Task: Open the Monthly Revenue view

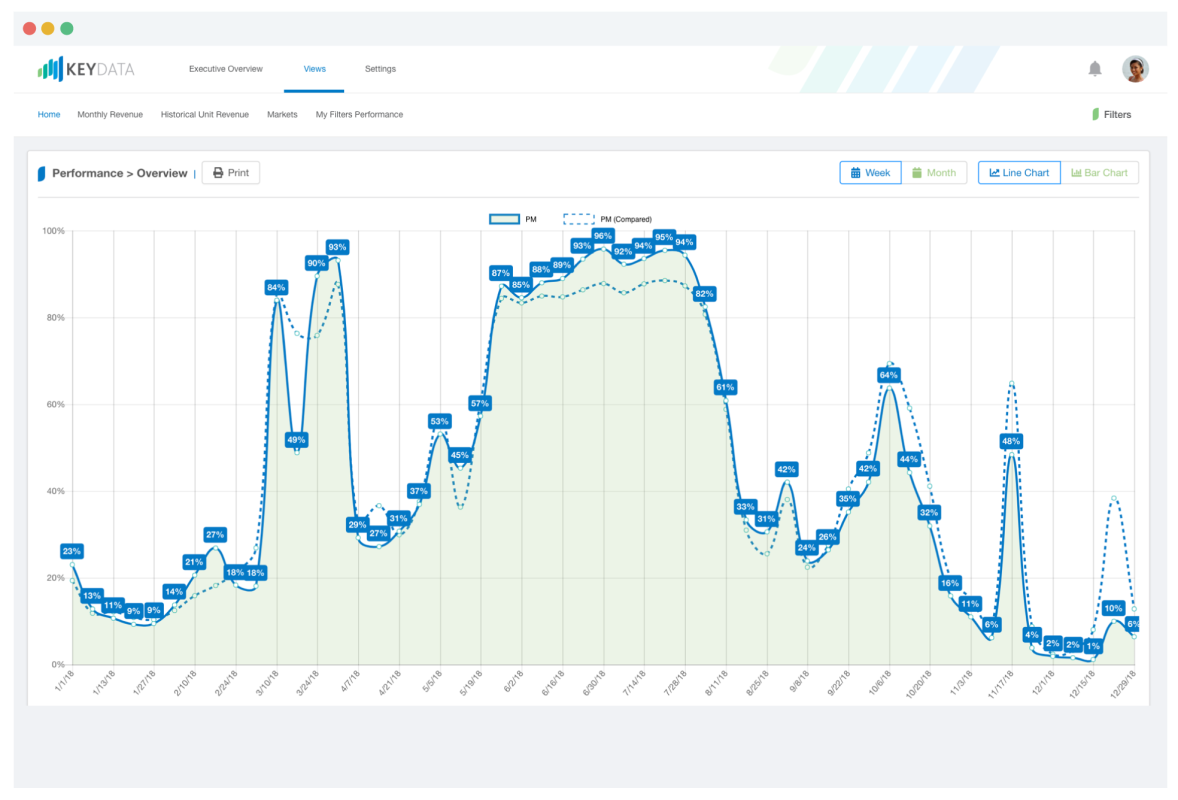Action: point(110,114)
